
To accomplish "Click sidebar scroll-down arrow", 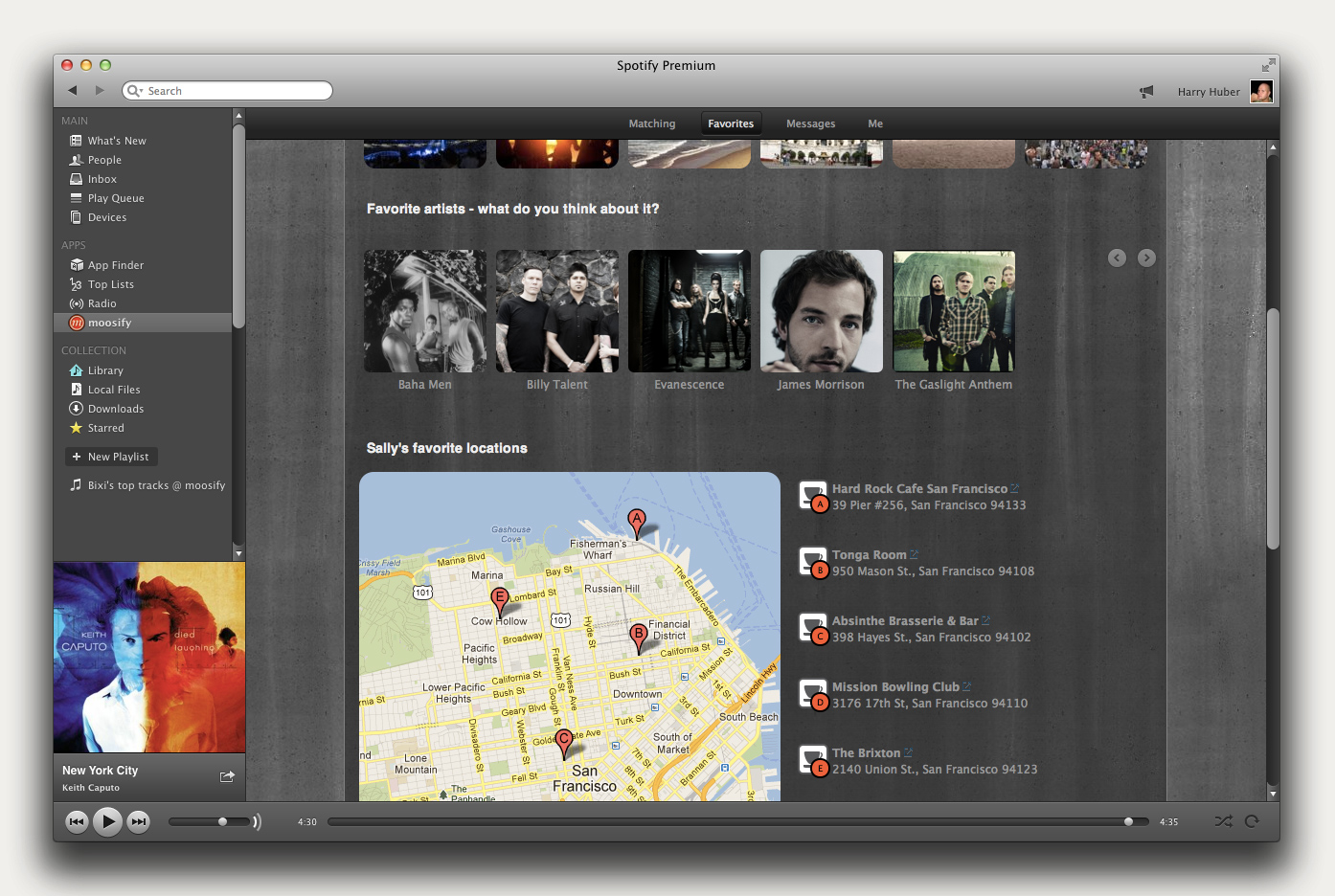I will tap(238, 553).
